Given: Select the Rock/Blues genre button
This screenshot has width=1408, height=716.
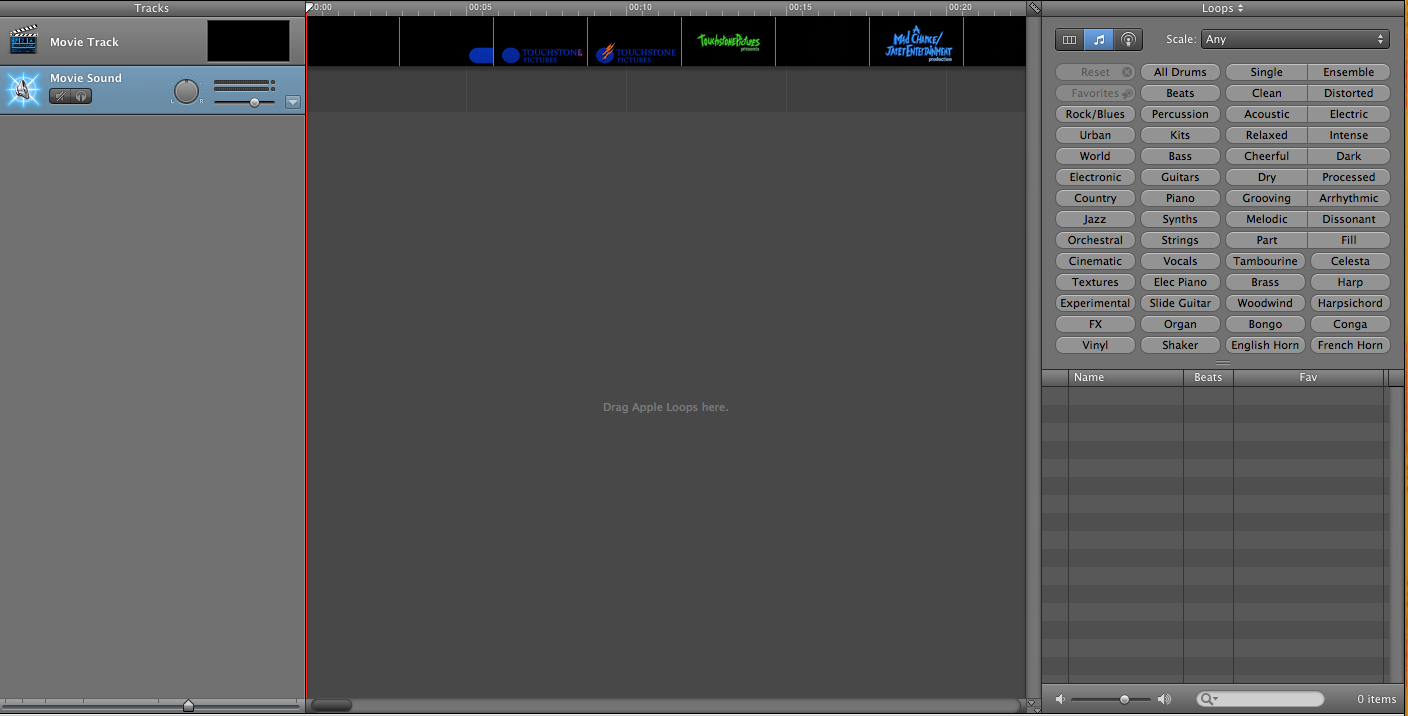Looking at the screenshot, I should 1095,114.
